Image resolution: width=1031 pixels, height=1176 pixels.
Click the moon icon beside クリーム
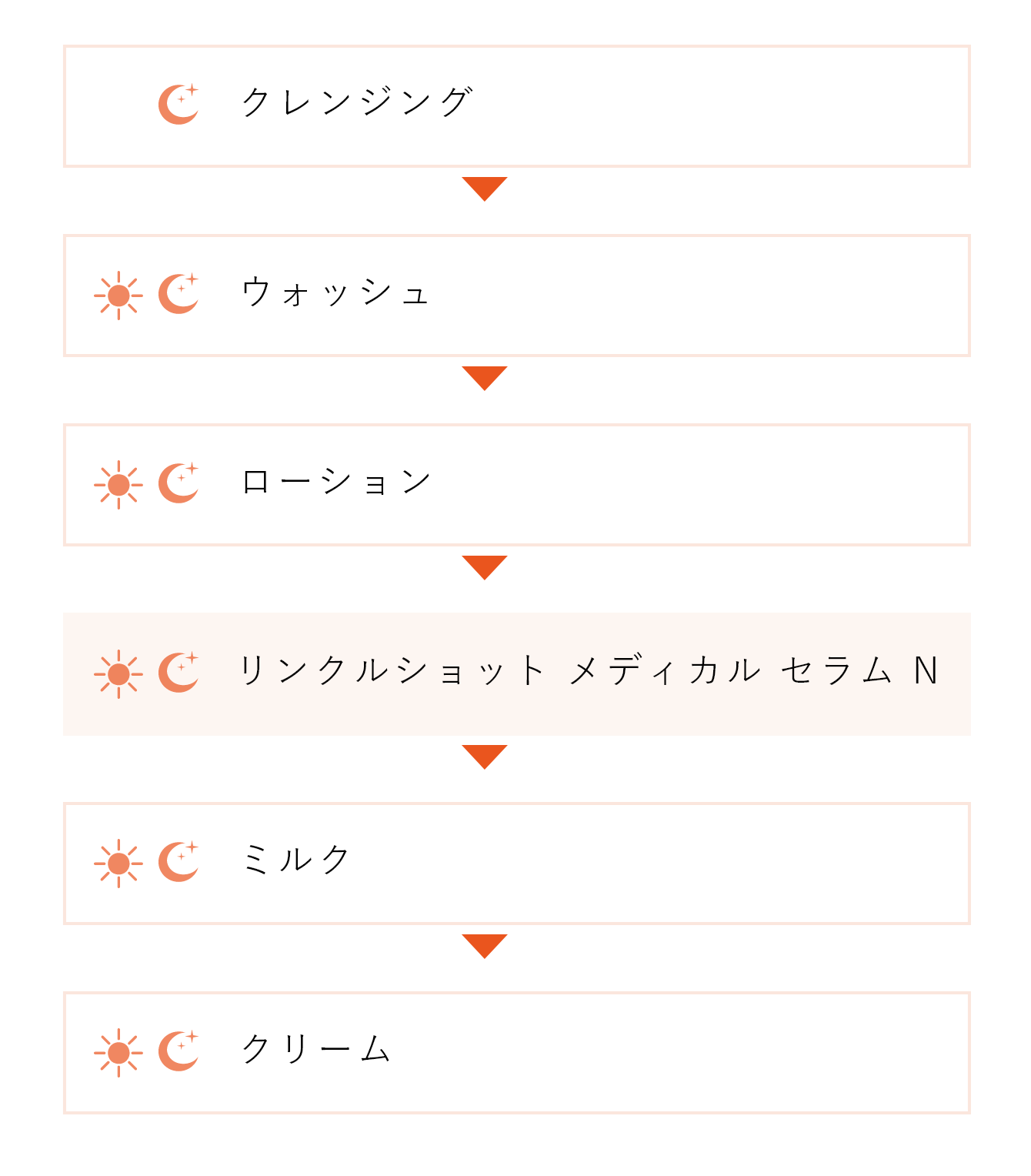(179, 1051)
